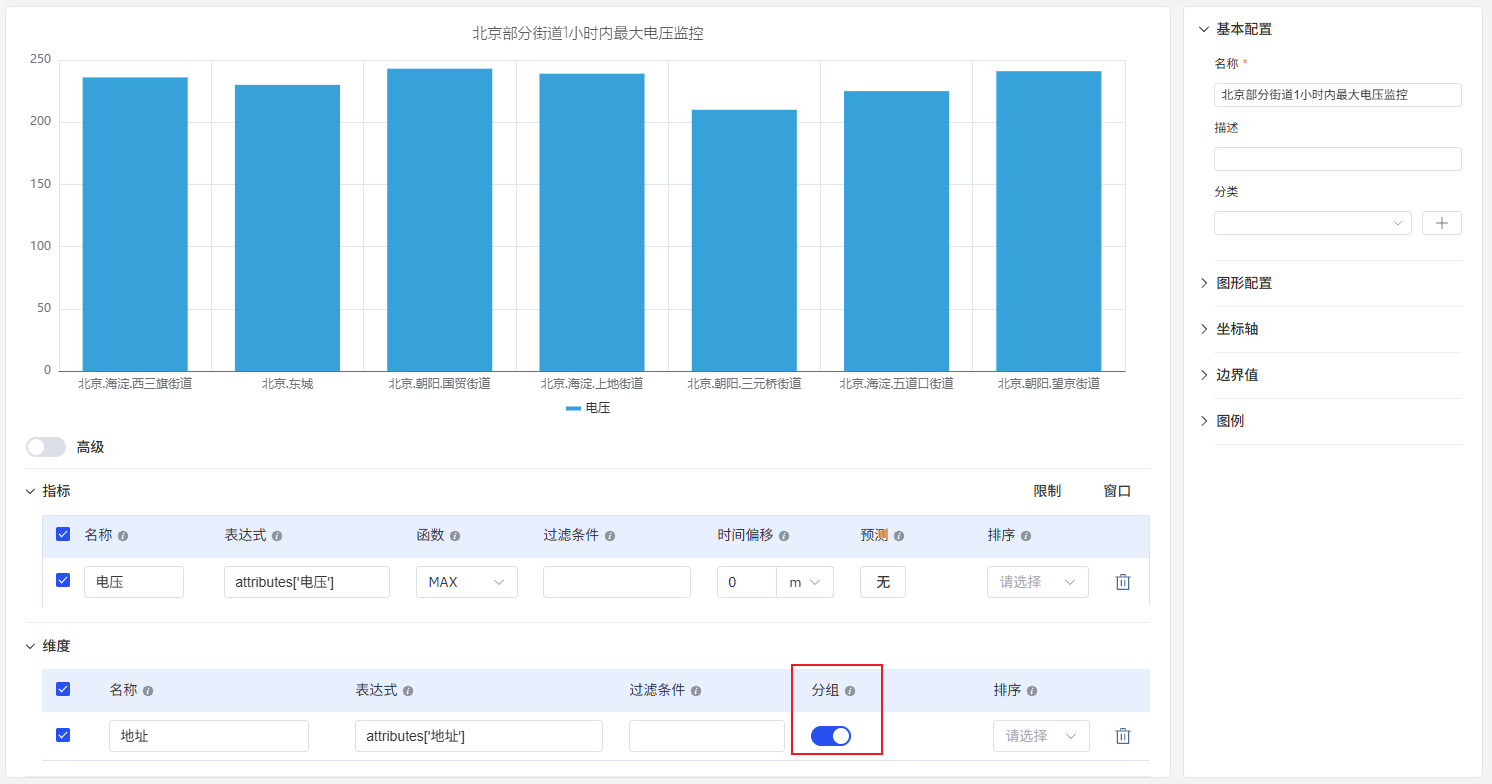This screenshot has height=784, width=1492.
Task: Toggle the 分组 switch for 地址
Action: pyautogui.click(x=831, y=736)
